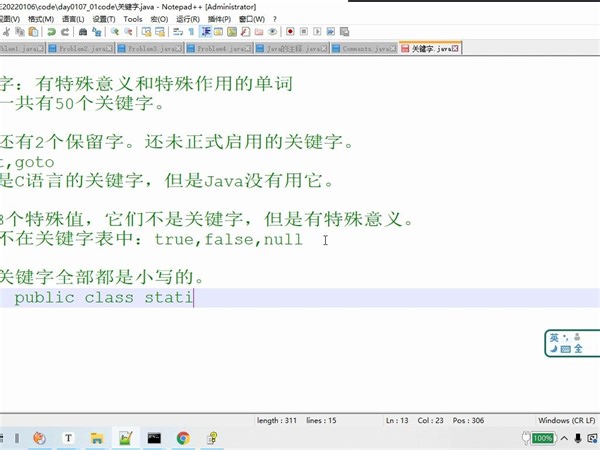The width and height of the screenshot is (600, 450).
Task: Click the word 'goto' in editor
Action: pyautogui.click(x=34, y=163)
